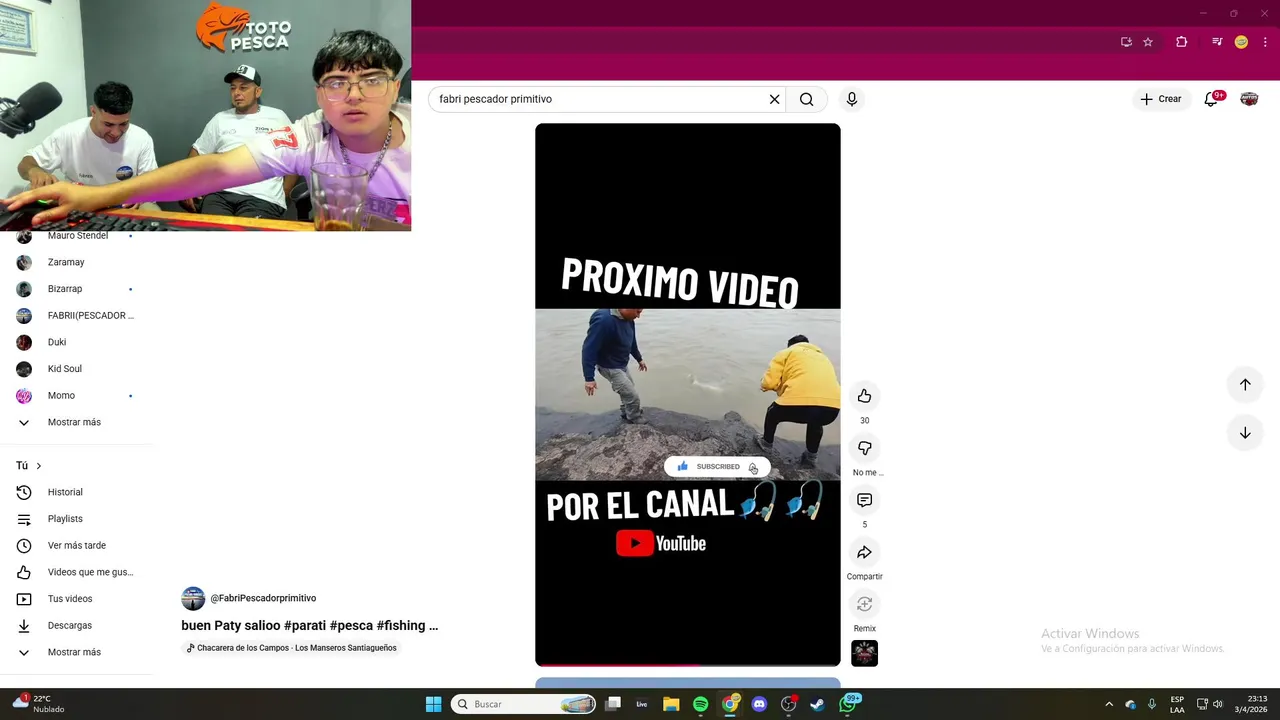Start voice search with microphone icon
The height and width of the screenshot is (720, 1280).
tap(851, 99)
